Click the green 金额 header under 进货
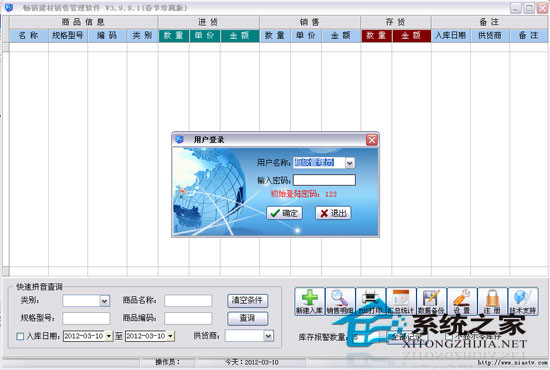 tap(240, 36)
